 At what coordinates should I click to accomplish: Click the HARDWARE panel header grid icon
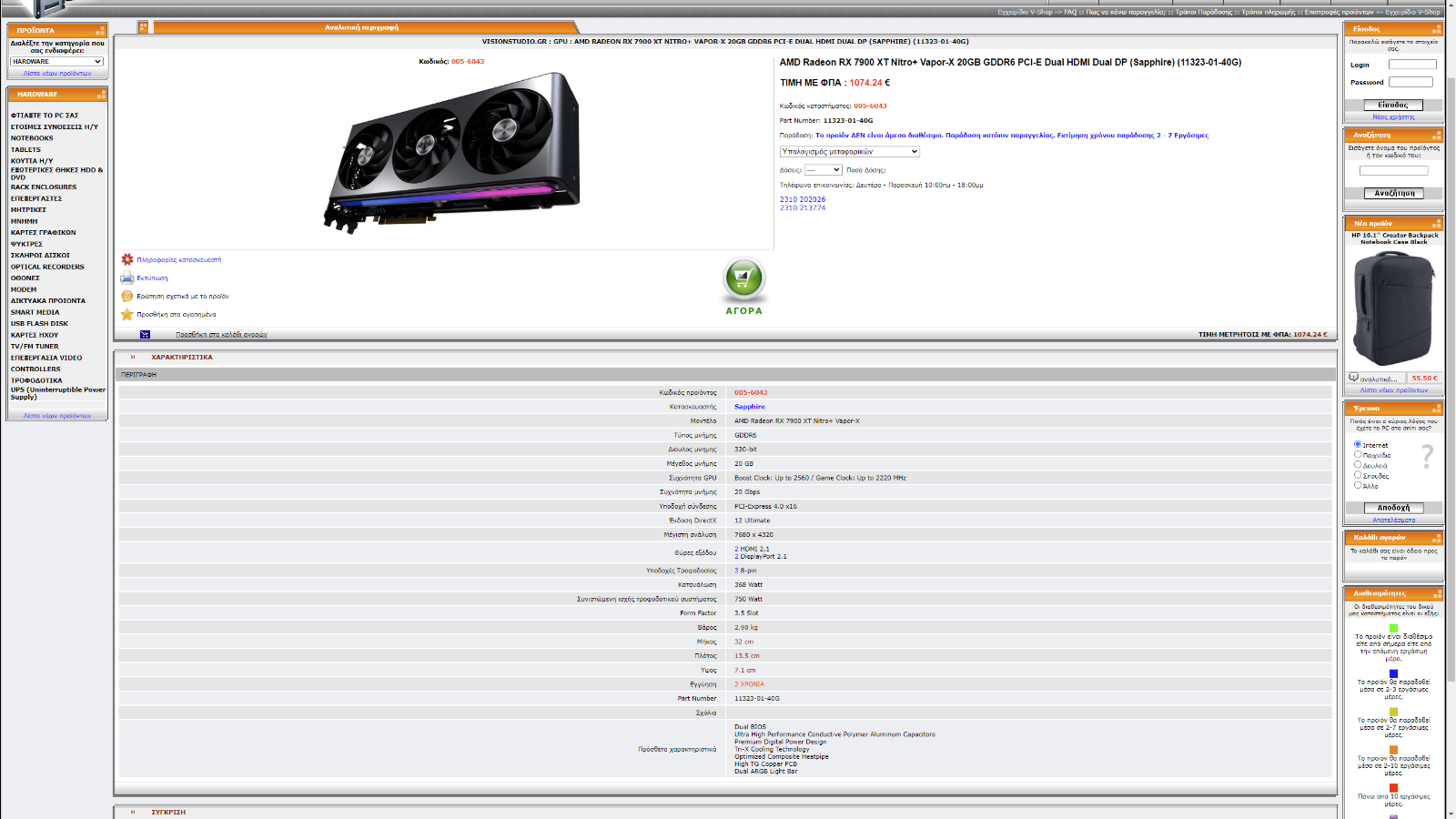point(100,94)
